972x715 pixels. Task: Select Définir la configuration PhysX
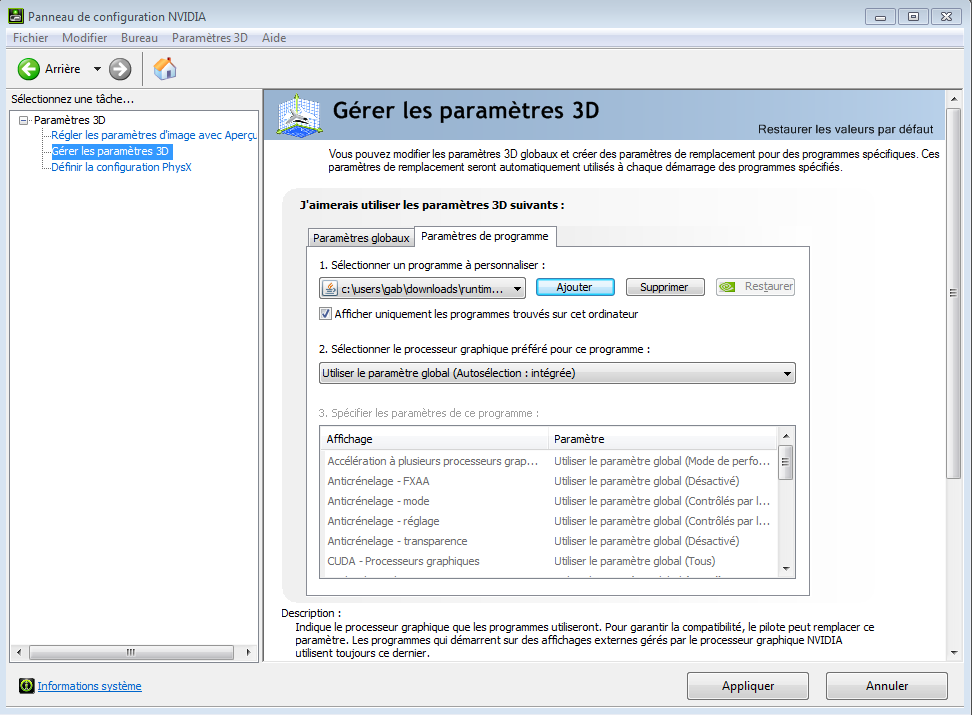point(122,167)
